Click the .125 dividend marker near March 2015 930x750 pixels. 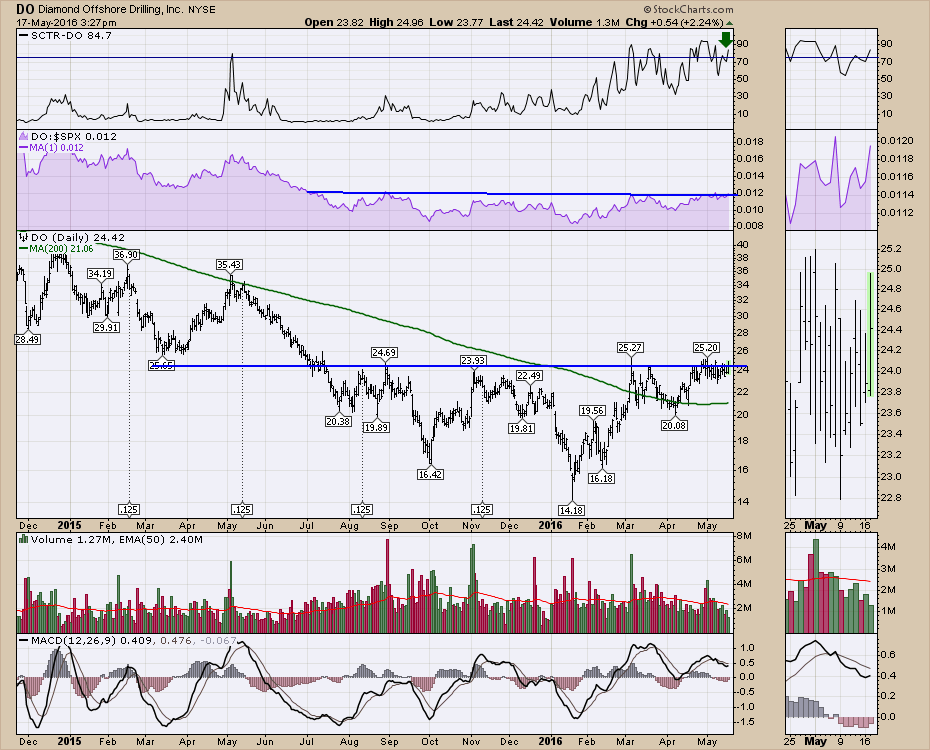[x=128, y=509]
